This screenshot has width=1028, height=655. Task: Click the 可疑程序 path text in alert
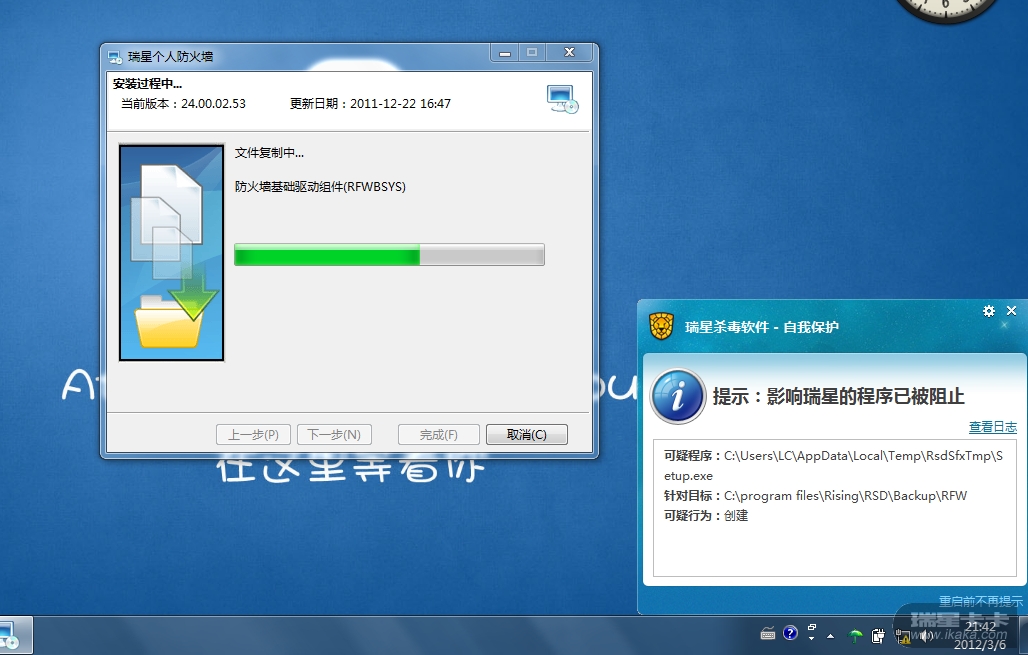click(x=833, y=466)
